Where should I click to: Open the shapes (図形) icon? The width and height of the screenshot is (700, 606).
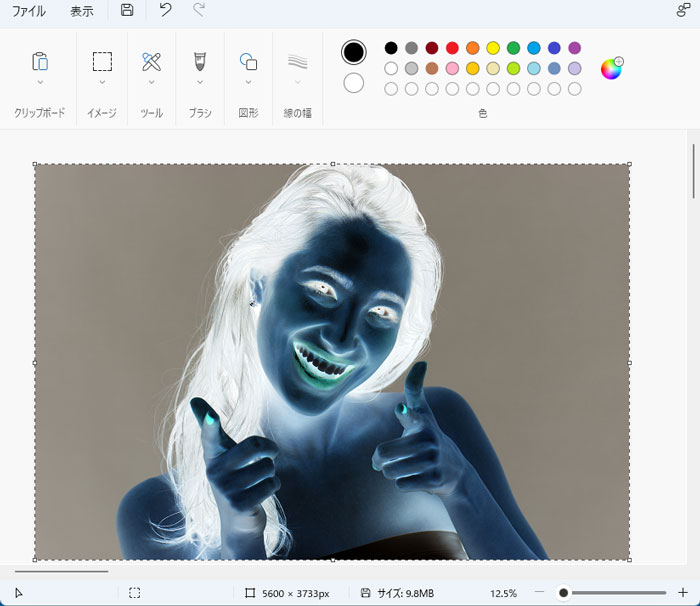point(249,62)
